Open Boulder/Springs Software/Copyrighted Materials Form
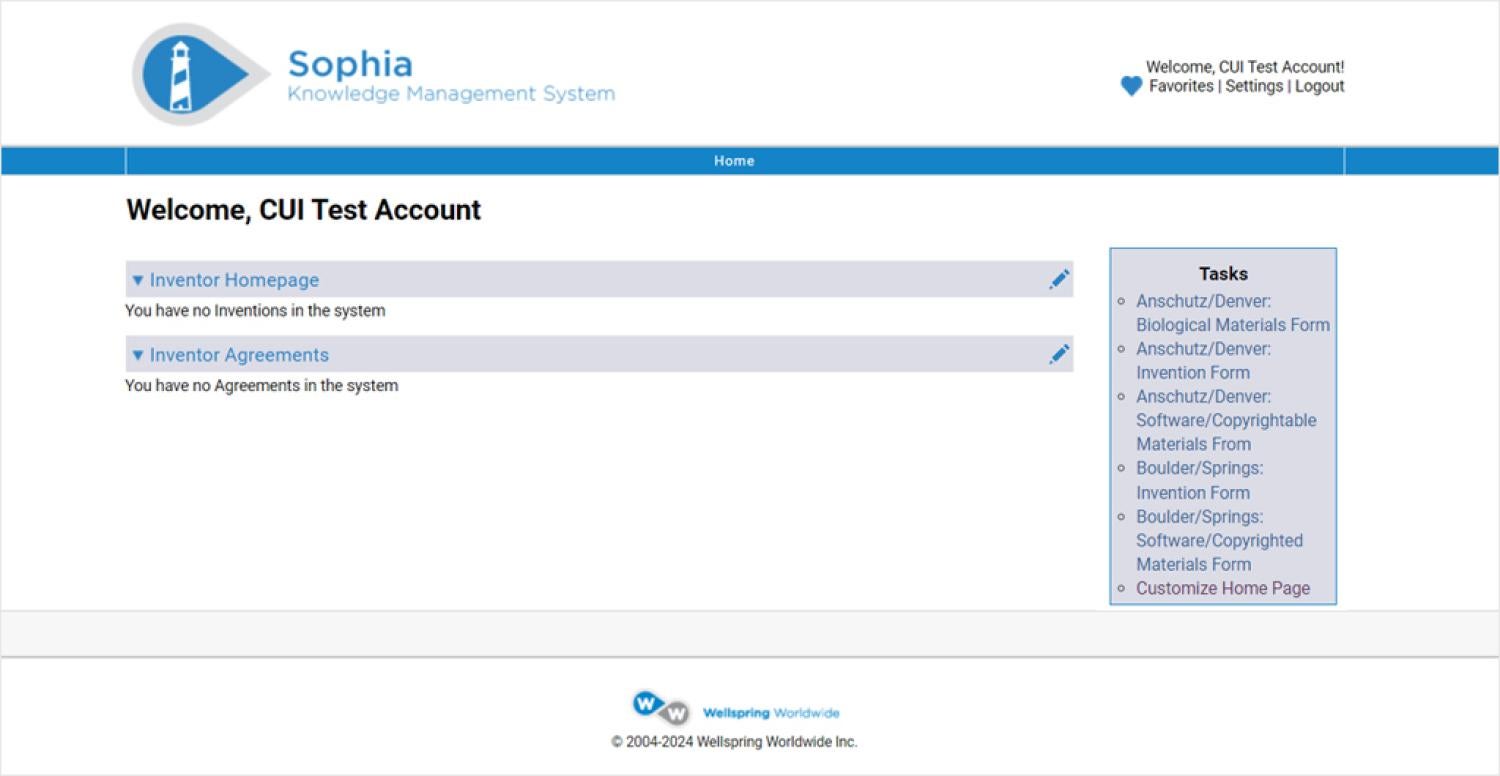 (x=1220, y=540)
